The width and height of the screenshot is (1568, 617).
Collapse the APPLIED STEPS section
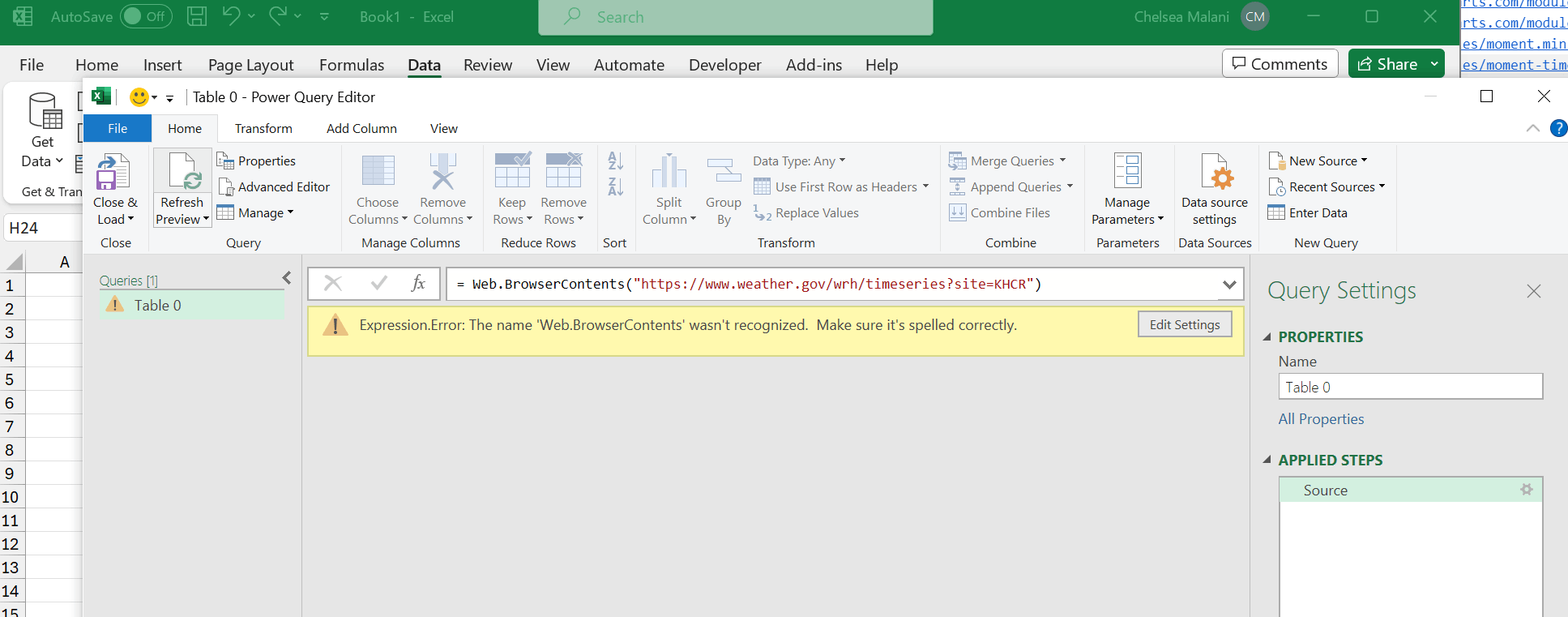click(x=1267, y=460)
